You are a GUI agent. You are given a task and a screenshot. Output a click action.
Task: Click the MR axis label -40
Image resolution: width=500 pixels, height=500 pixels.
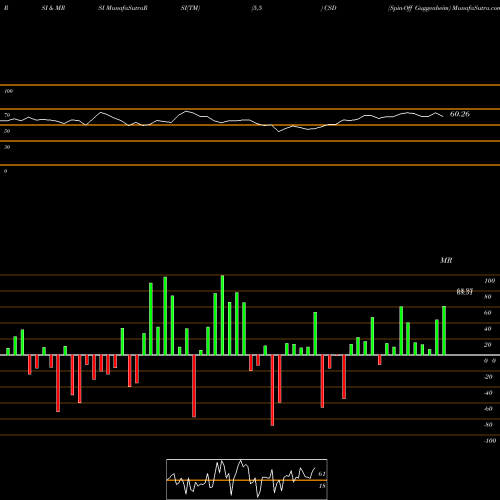[488, 393]
